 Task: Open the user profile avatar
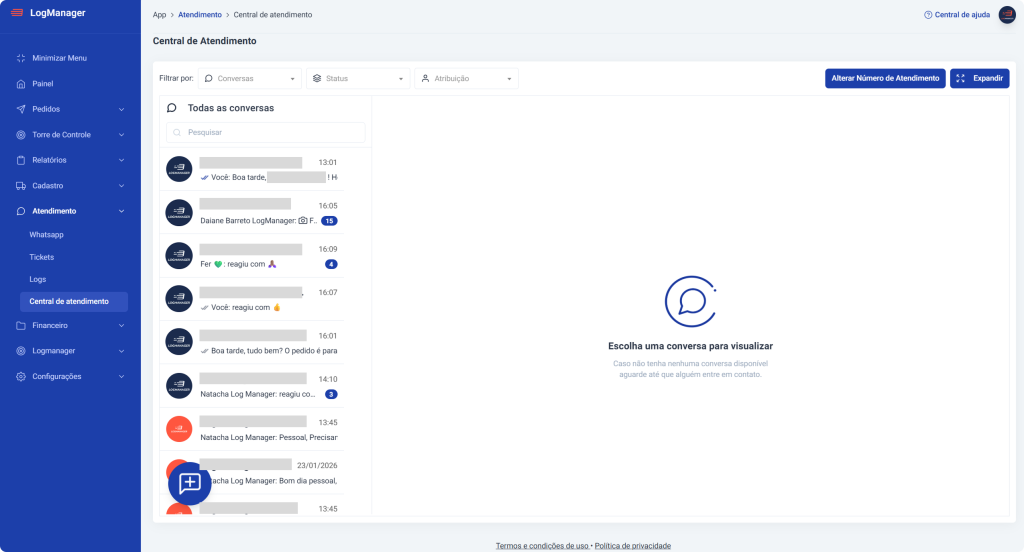click(x=1007, y=14)
